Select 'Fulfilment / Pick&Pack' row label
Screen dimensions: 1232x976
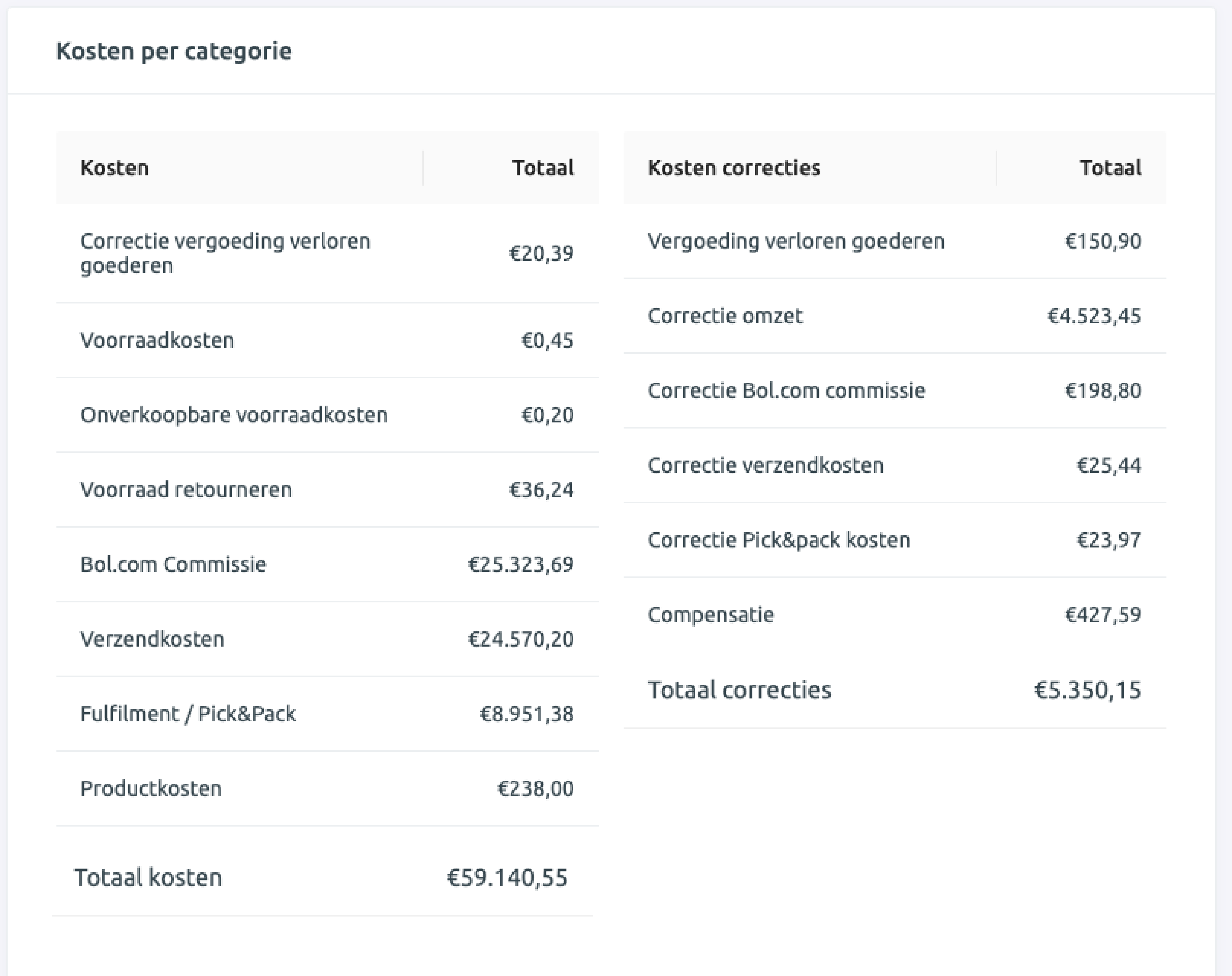(x=188, y=714)
